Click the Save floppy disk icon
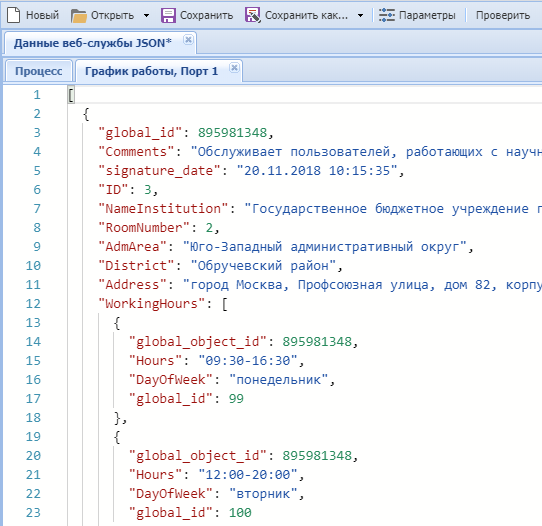 [x=168, y=16]
